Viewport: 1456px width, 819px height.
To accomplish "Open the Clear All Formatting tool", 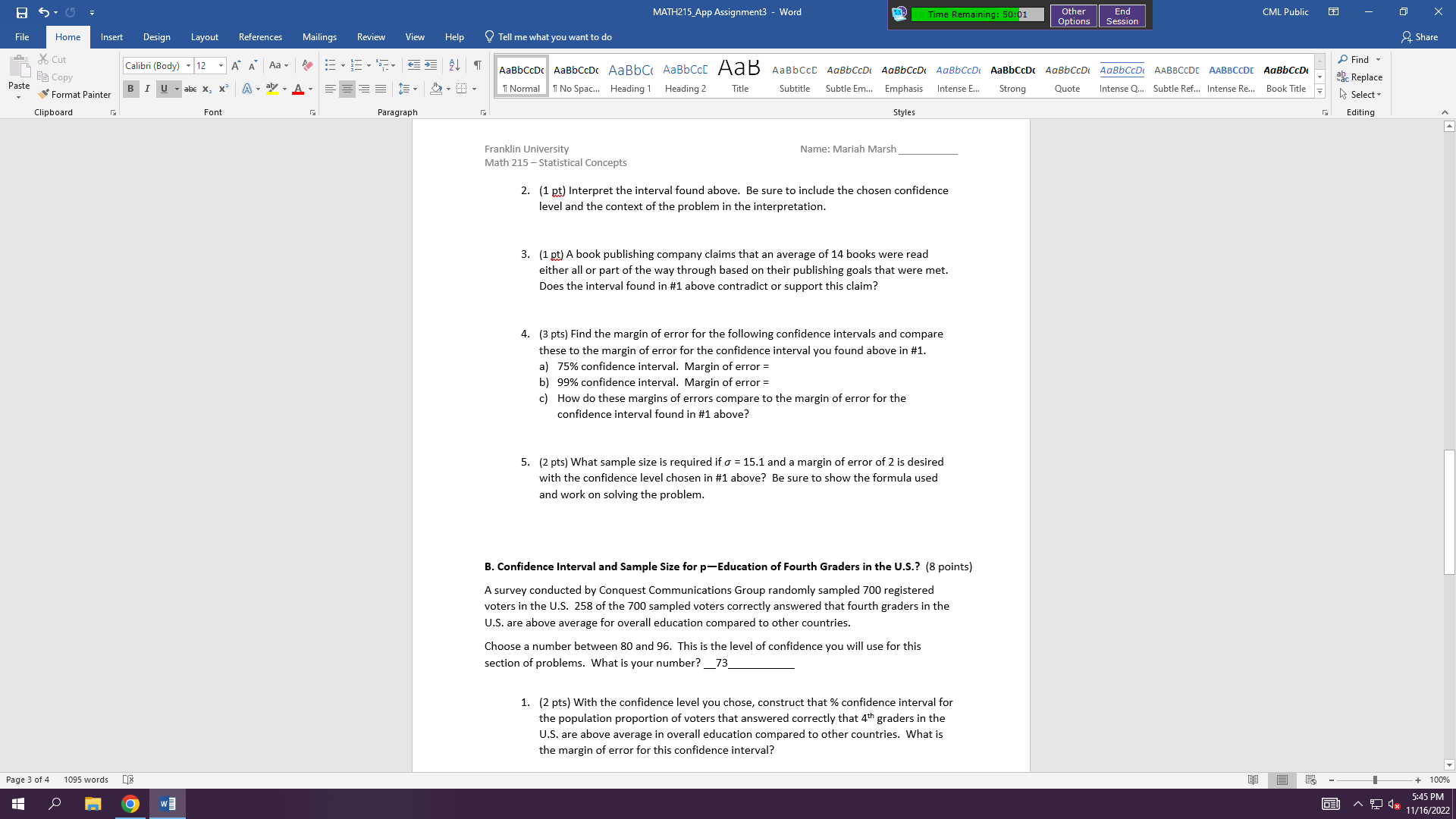I will pyautogui.click(x=307, y=65).
